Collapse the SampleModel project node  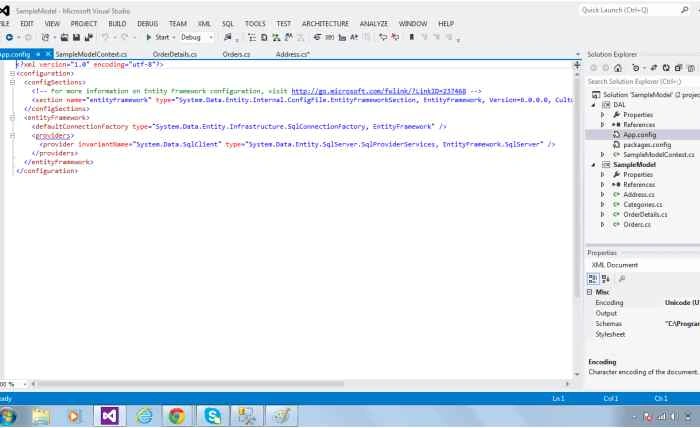[x=594, y=165]
